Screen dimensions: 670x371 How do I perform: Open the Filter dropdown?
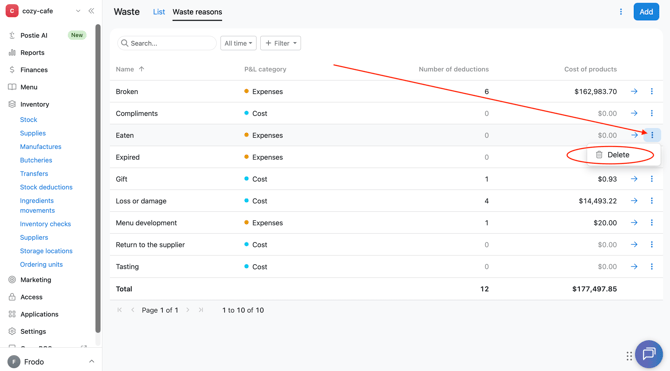(280, 43)
